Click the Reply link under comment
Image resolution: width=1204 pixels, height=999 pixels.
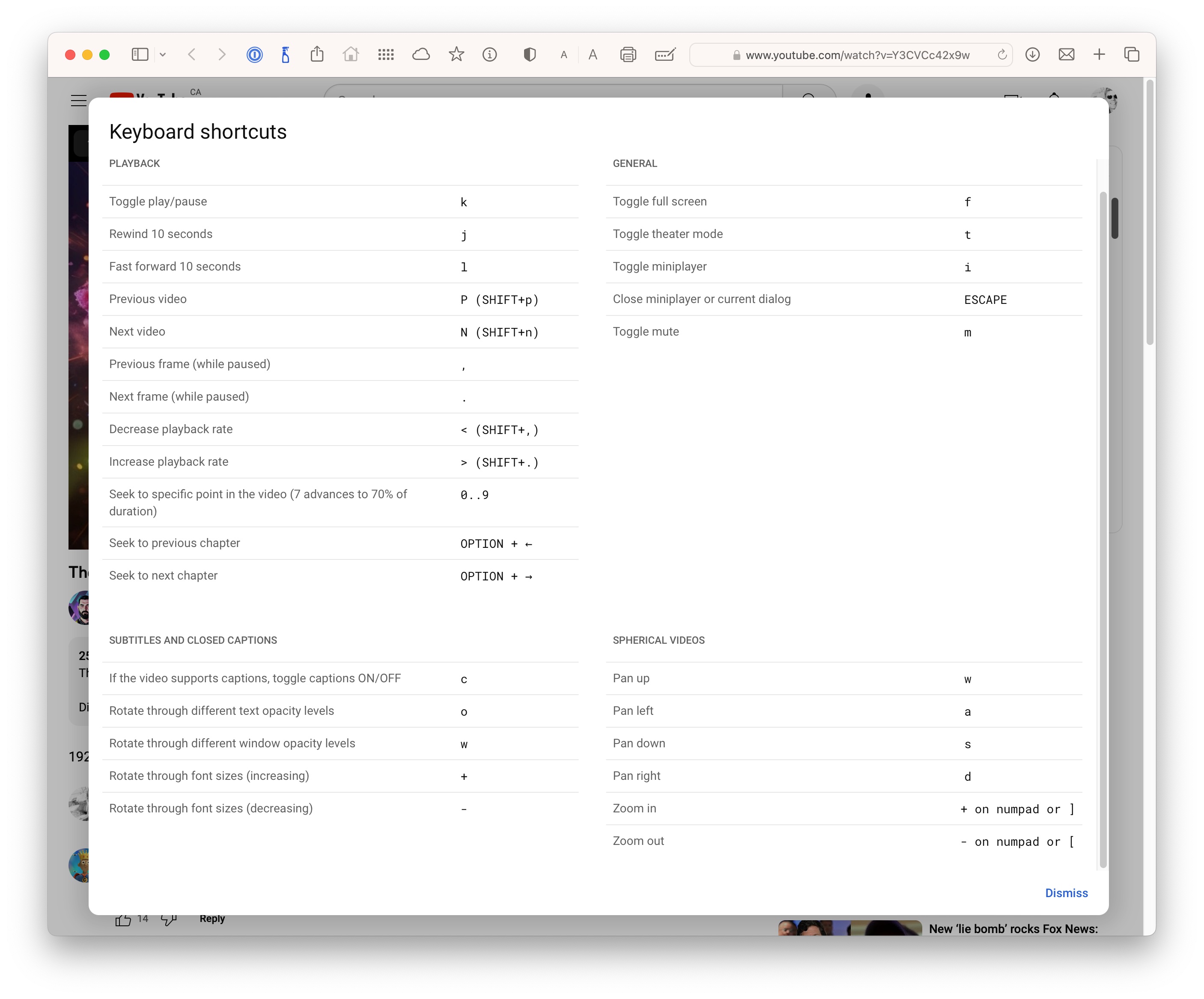212,919
